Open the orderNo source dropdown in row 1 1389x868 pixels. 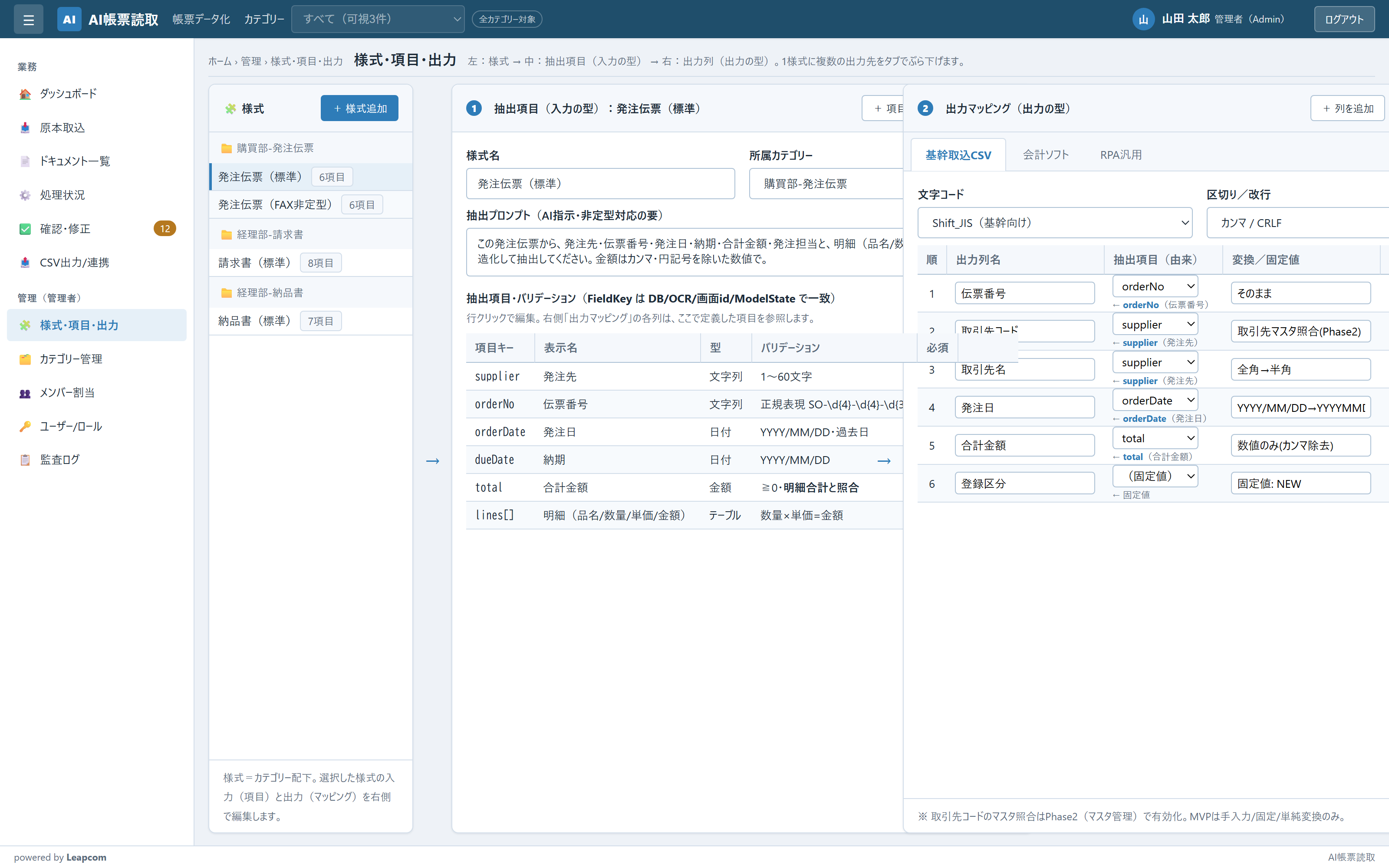point(1155,286)
